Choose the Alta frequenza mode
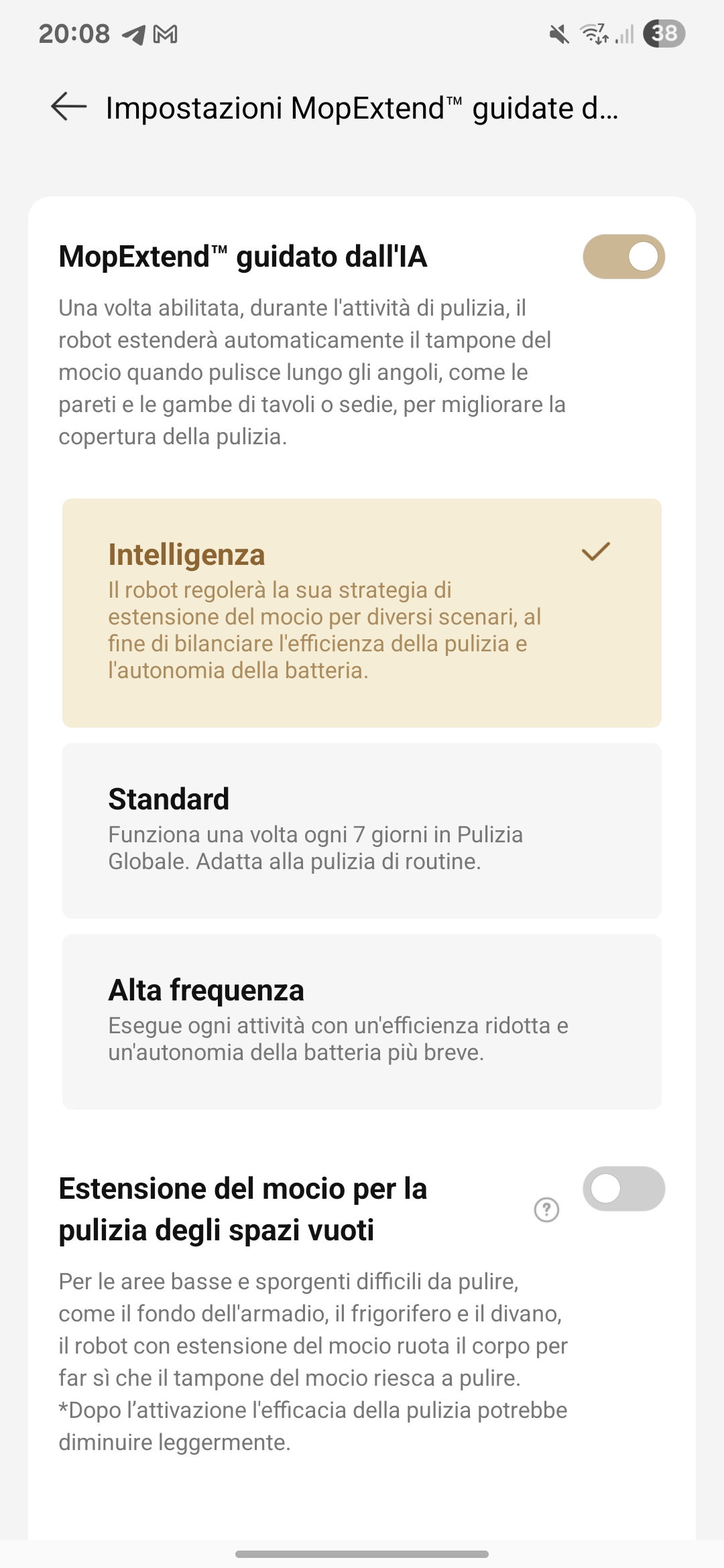Viewport: 724px width, 1568px height. (x=362, y=1022)
